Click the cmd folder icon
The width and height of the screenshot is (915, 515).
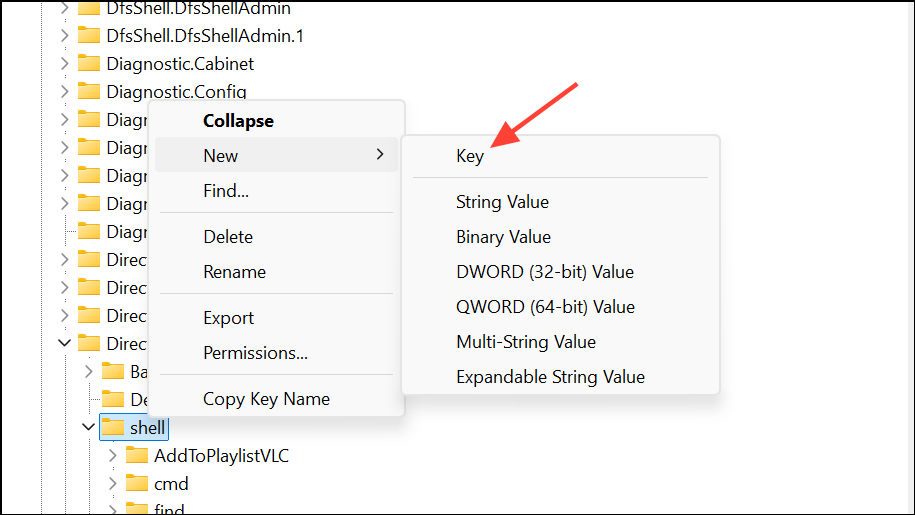[x=137, y=484]
